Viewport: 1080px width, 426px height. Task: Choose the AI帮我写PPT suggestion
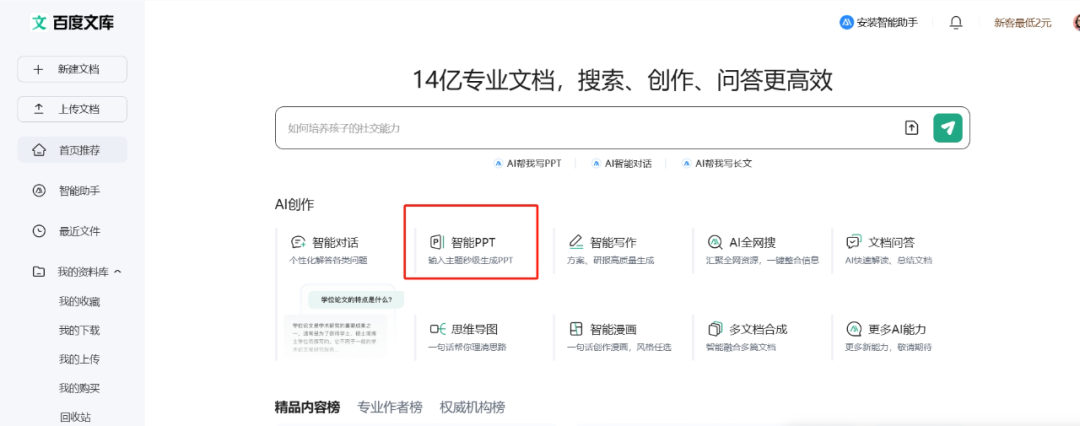528,163
